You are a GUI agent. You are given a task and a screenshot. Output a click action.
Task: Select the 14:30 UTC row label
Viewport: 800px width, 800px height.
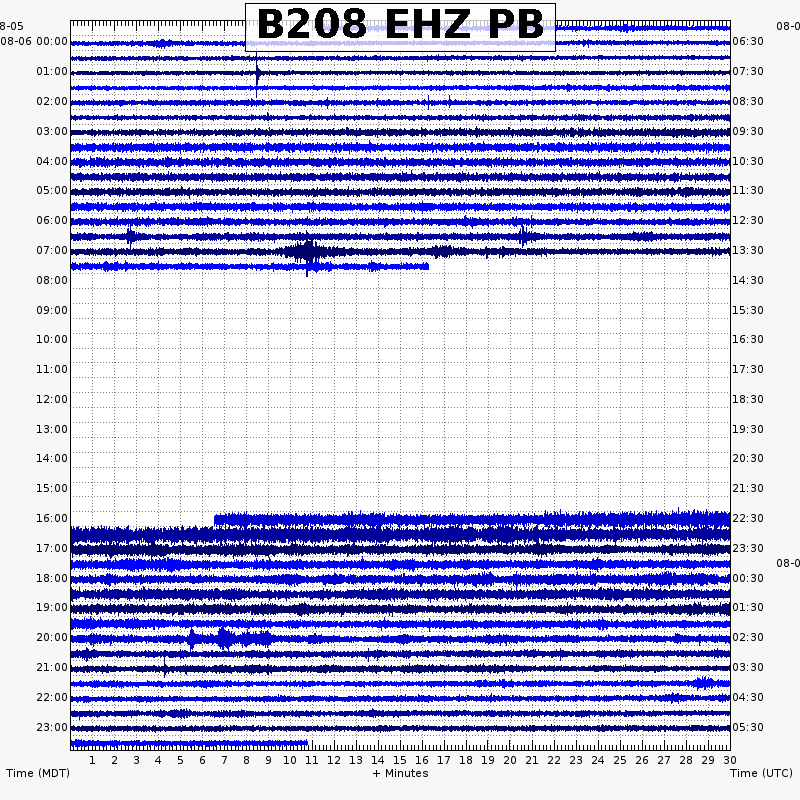point(748,281)
